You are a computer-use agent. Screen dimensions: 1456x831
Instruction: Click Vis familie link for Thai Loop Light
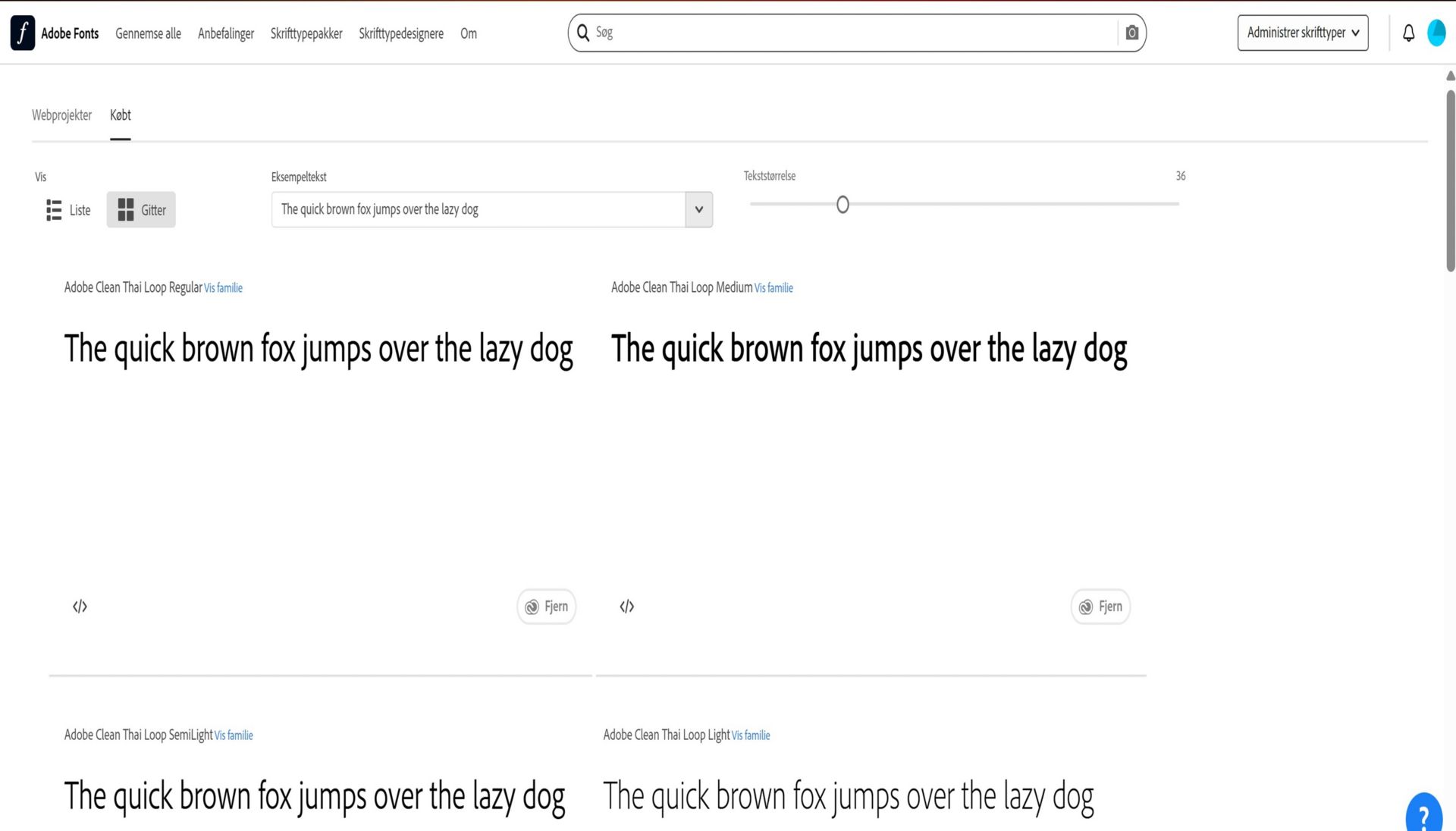click(750, 735)
